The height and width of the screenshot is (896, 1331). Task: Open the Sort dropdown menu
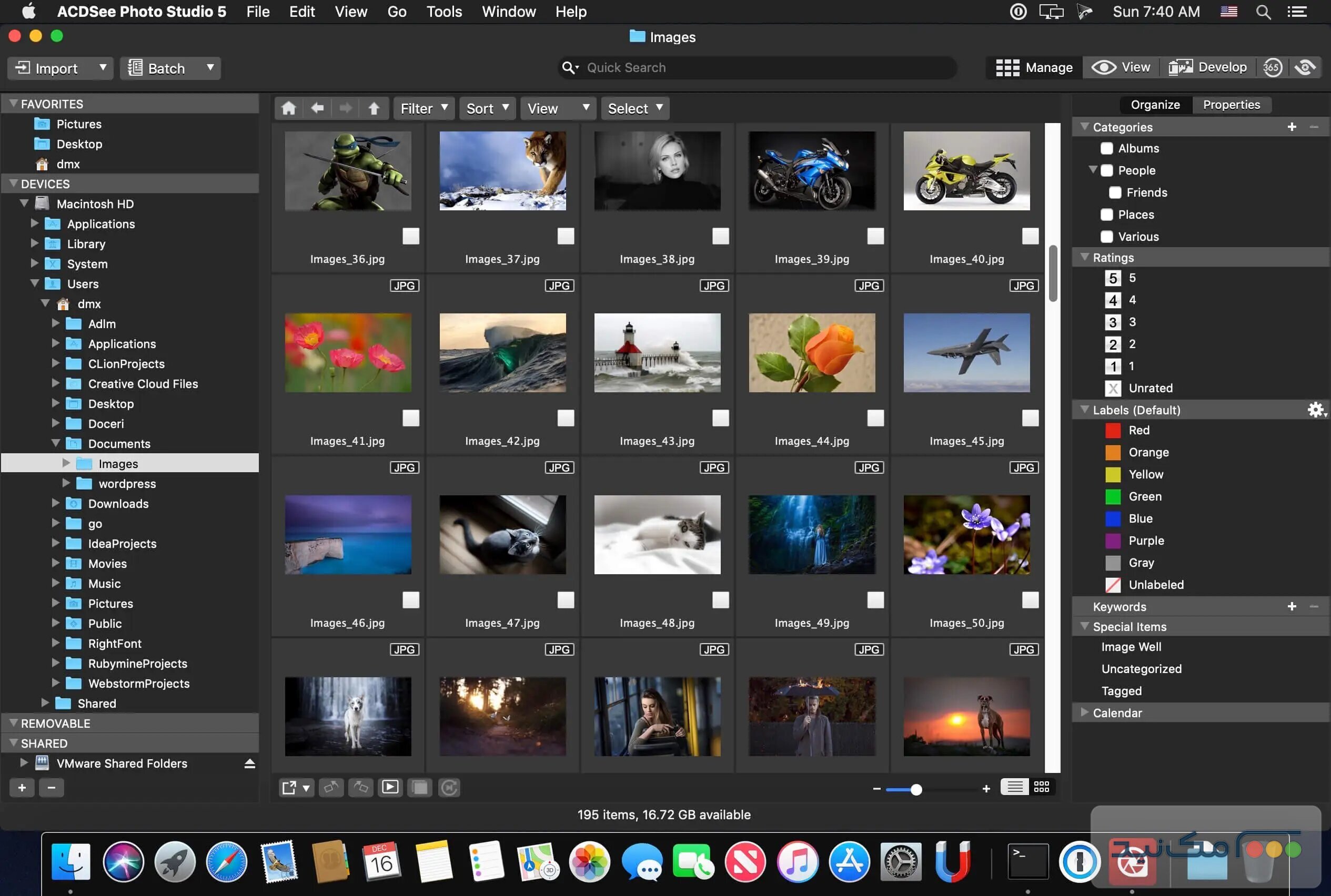487,108
